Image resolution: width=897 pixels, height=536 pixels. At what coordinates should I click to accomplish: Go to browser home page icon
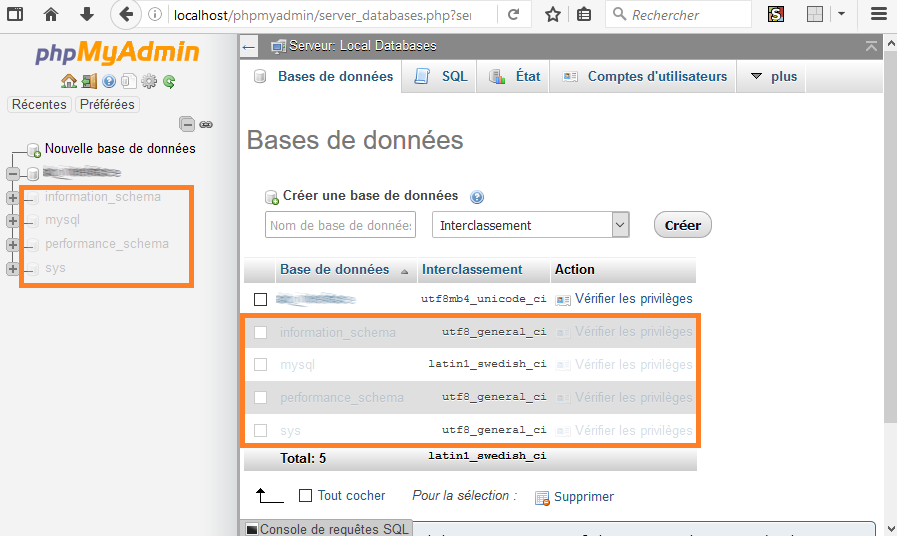point(50,14)
